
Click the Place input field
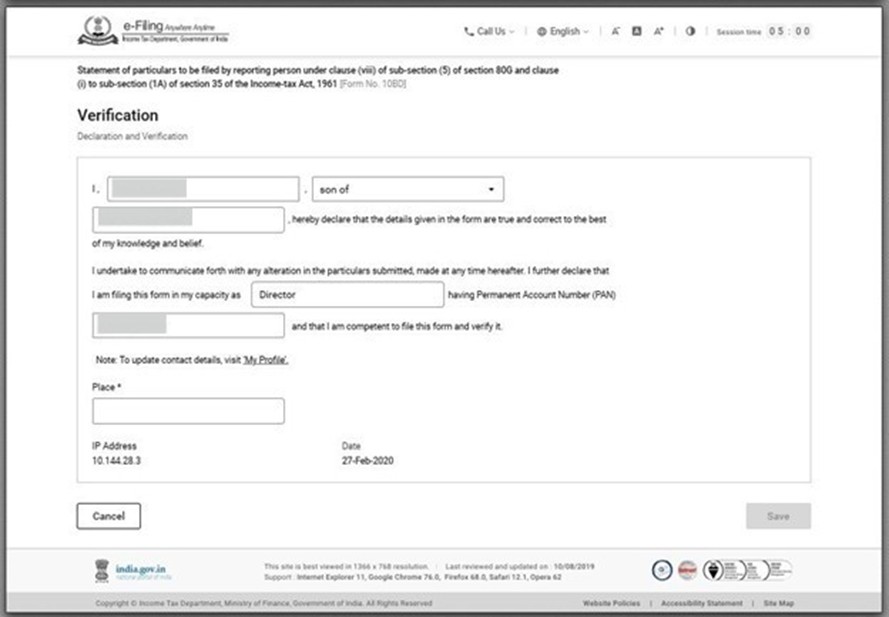click(x=187, y=410)
